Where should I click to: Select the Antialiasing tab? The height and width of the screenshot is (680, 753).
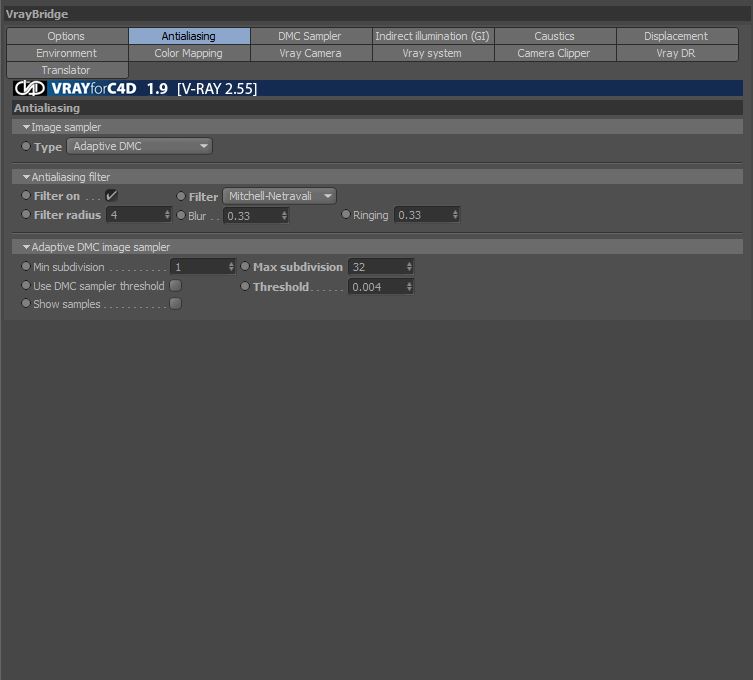(x=189, y=36)
